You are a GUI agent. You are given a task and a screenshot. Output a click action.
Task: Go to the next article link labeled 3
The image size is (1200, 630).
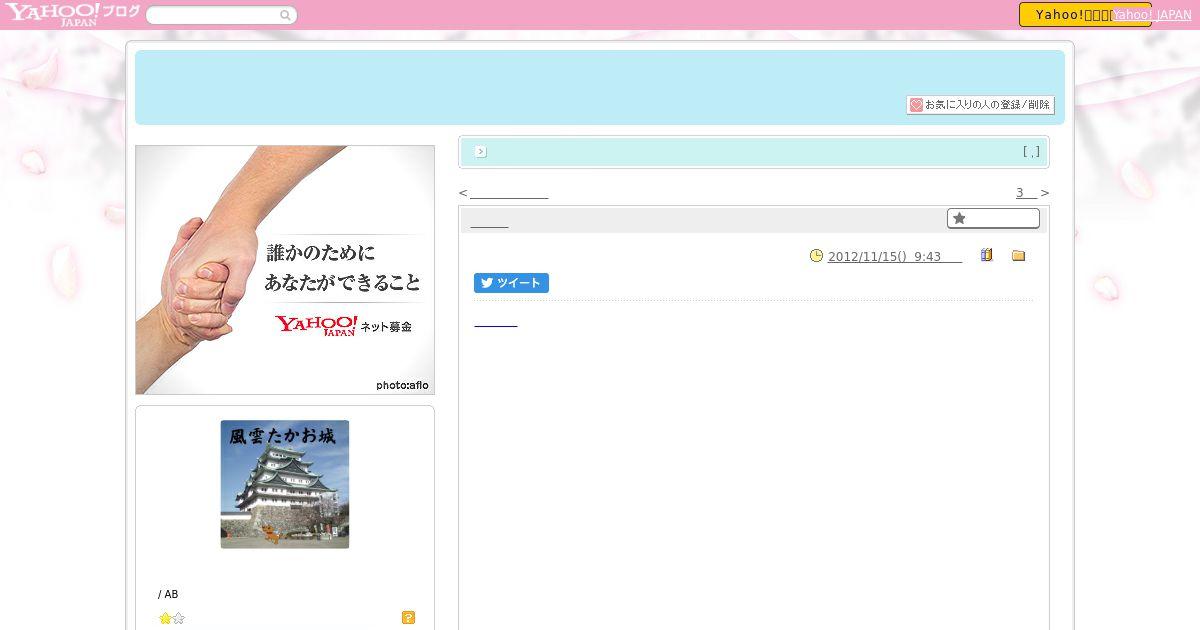[x=1026, y=193]
